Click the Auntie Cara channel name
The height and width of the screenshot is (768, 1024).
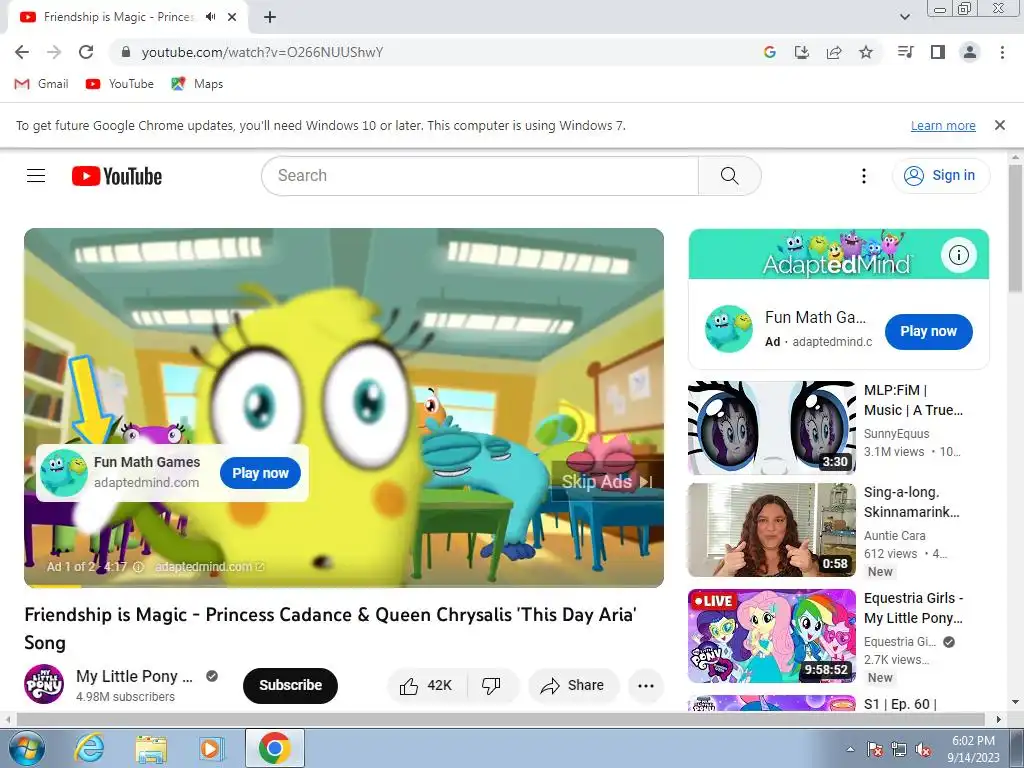click(x=894, y=536)
